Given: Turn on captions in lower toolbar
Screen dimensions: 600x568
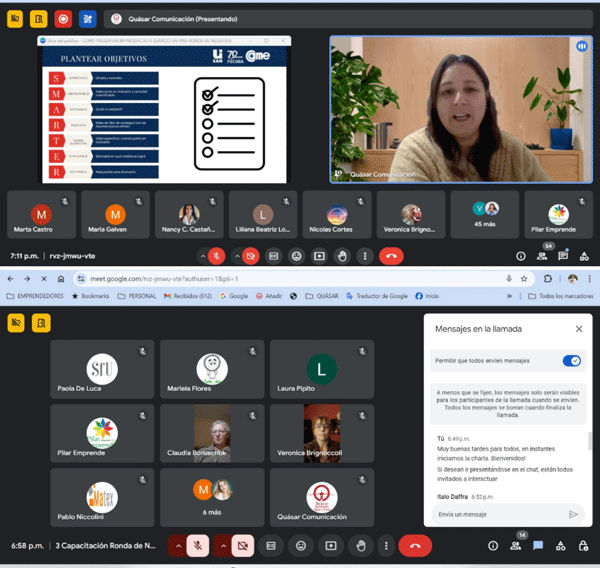Looking at the screenshot, I should point(270,546).
